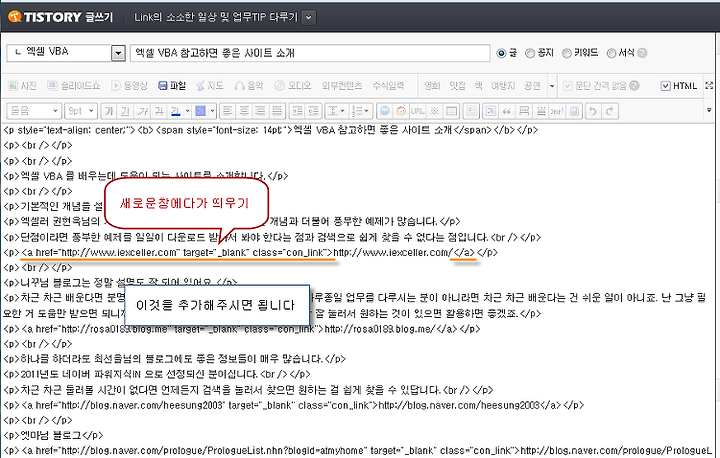
Task: Insert a blockquote with quote icon
Action: coord(507,111)
